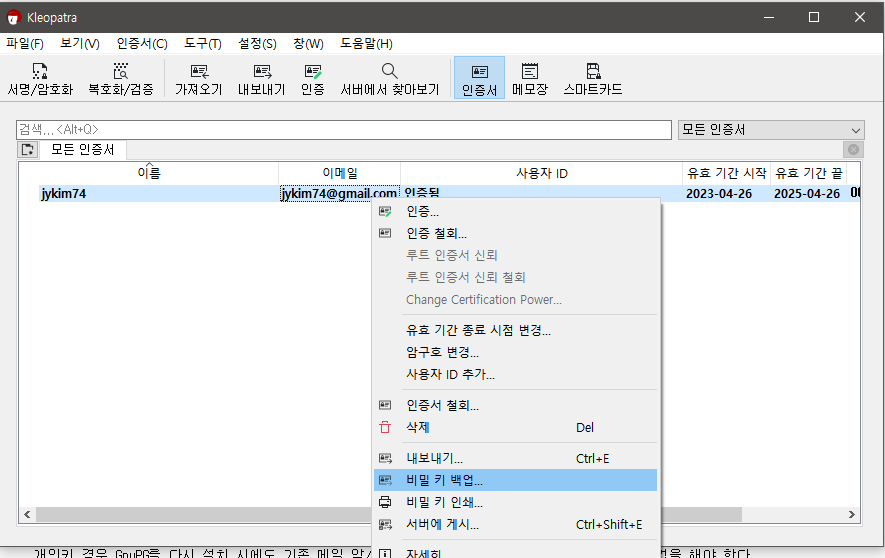885x558 pixels.
Task: Expand the 모든 인증서 filter dropdown
Action: tap(770, 130)
